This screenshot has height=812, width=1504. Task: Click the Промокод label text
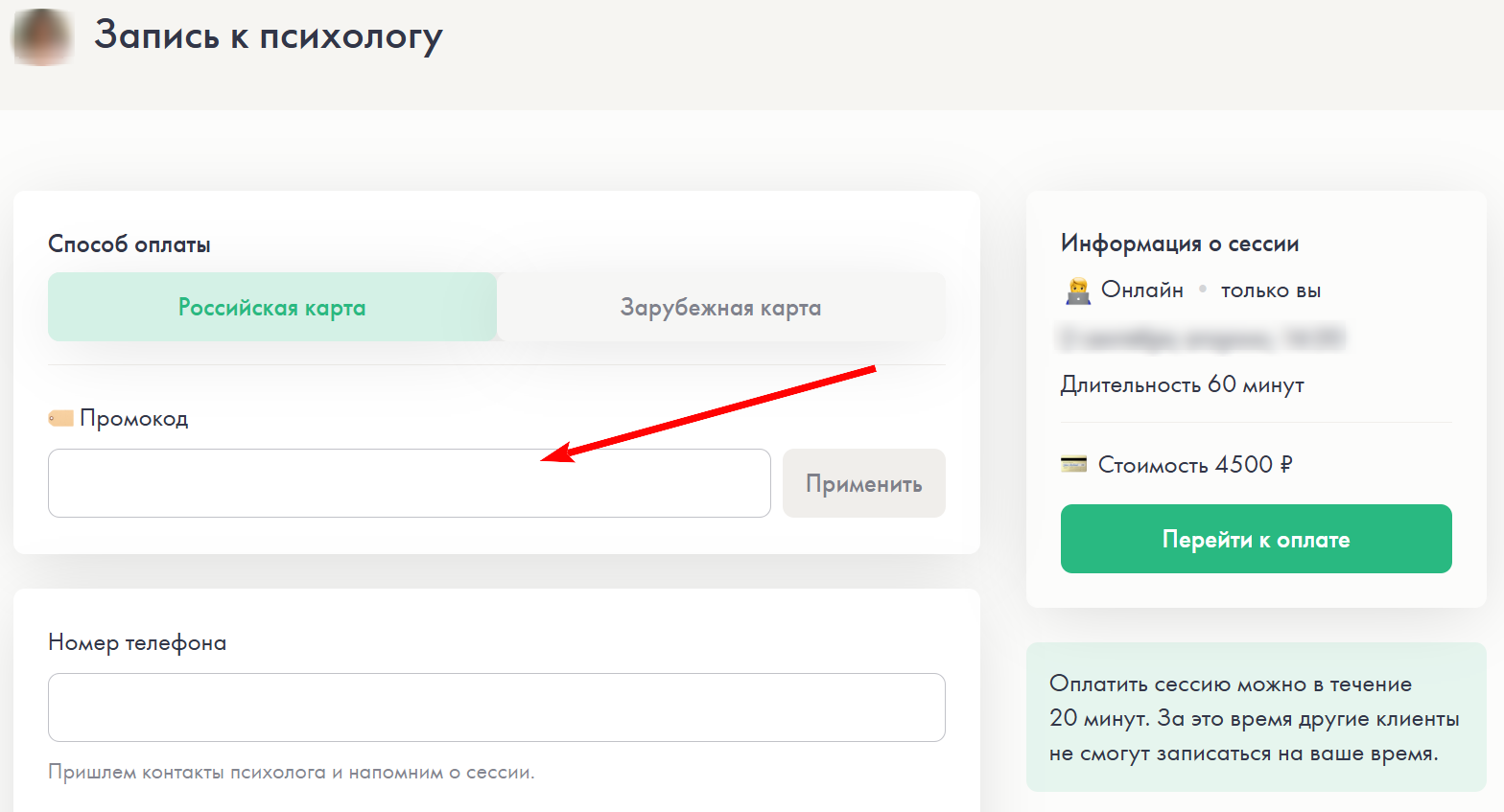tap(134, 419)
